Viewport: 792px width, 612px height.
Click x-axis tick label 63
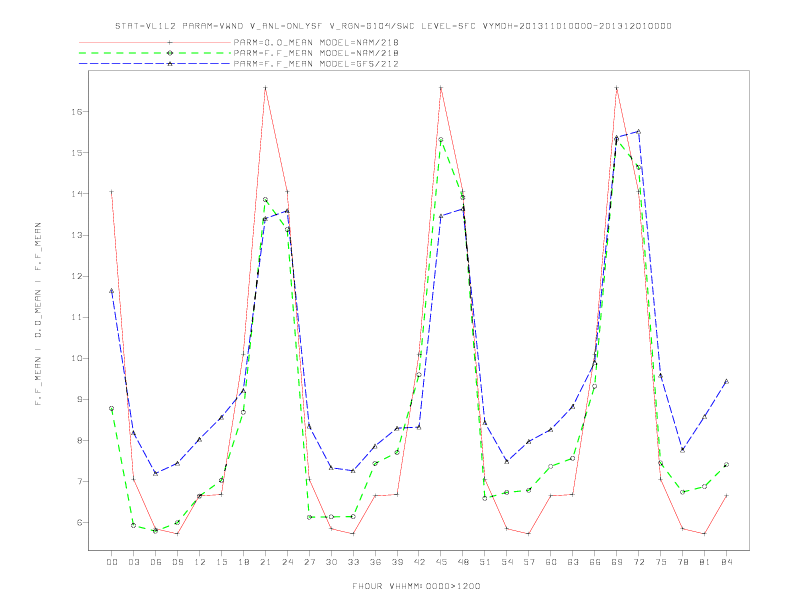point(573,562)
